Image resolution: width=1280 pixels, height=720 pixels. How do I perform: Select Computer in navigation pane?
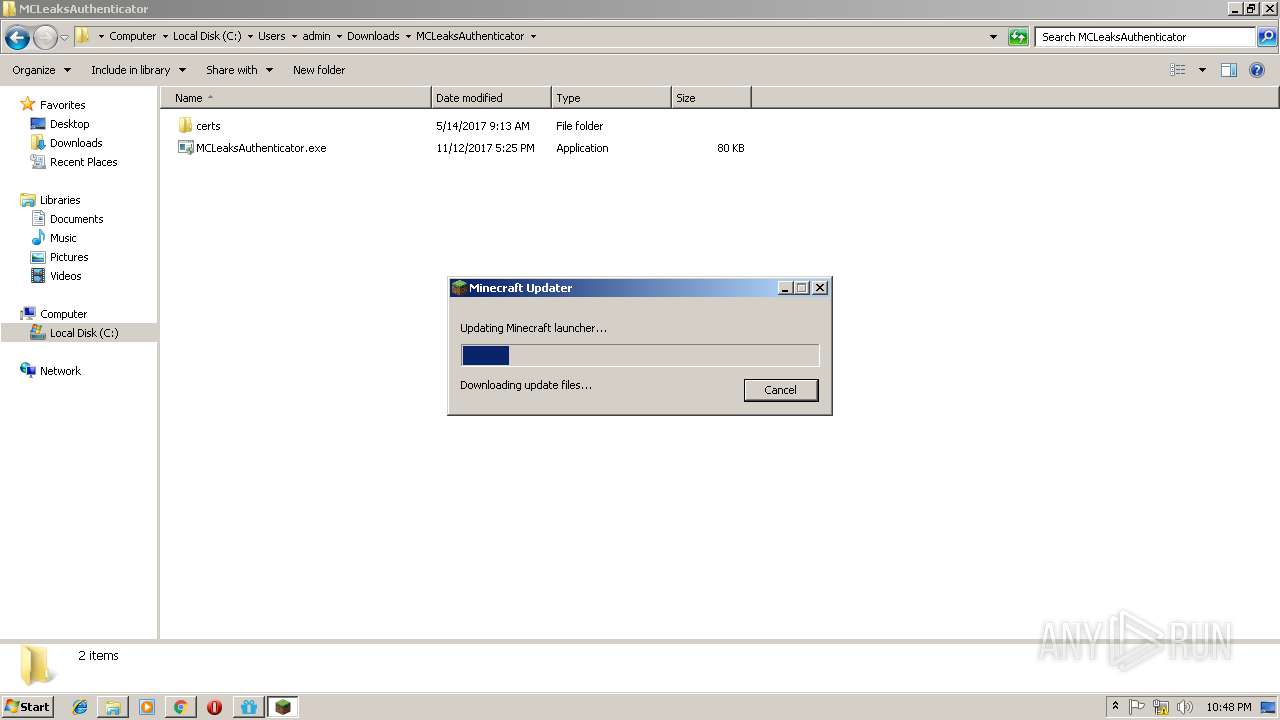coord(63,314)
